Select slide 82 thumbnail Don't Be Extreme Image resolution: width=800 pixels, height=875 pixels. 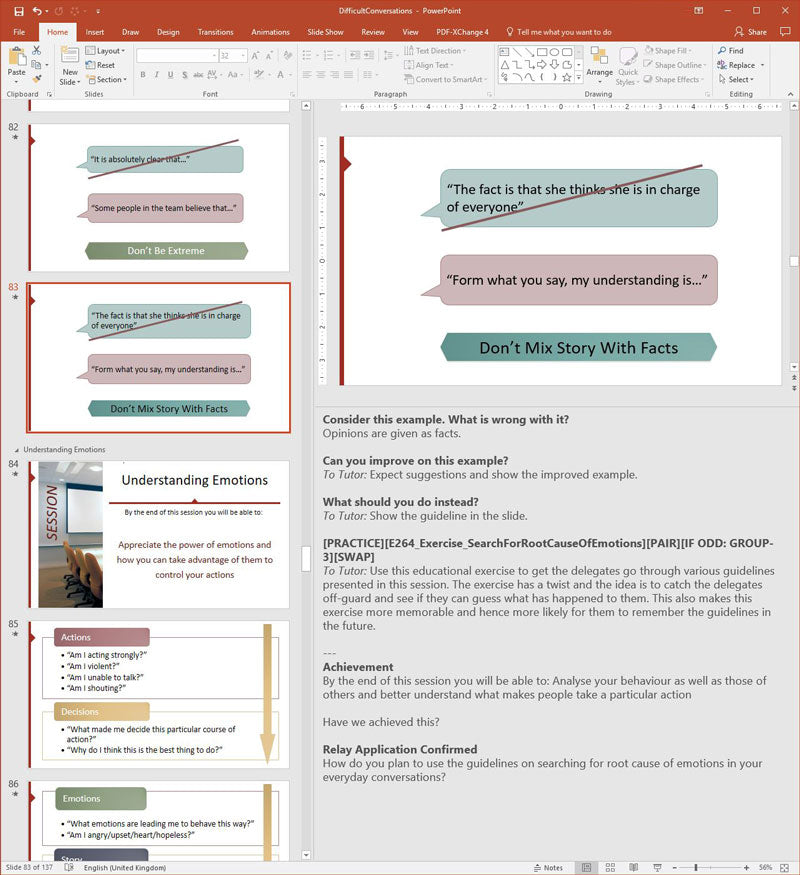pos(160,198)
